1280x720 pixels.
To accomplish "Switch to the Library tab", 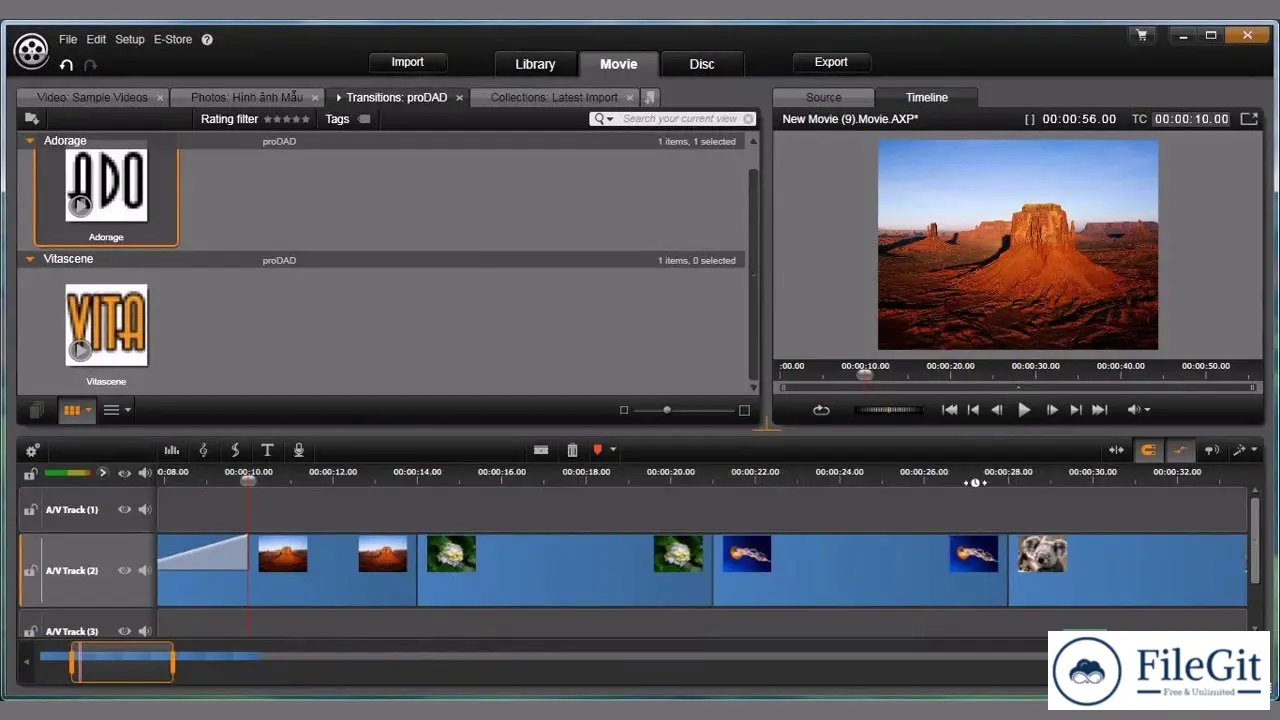I will pos(535,64).
